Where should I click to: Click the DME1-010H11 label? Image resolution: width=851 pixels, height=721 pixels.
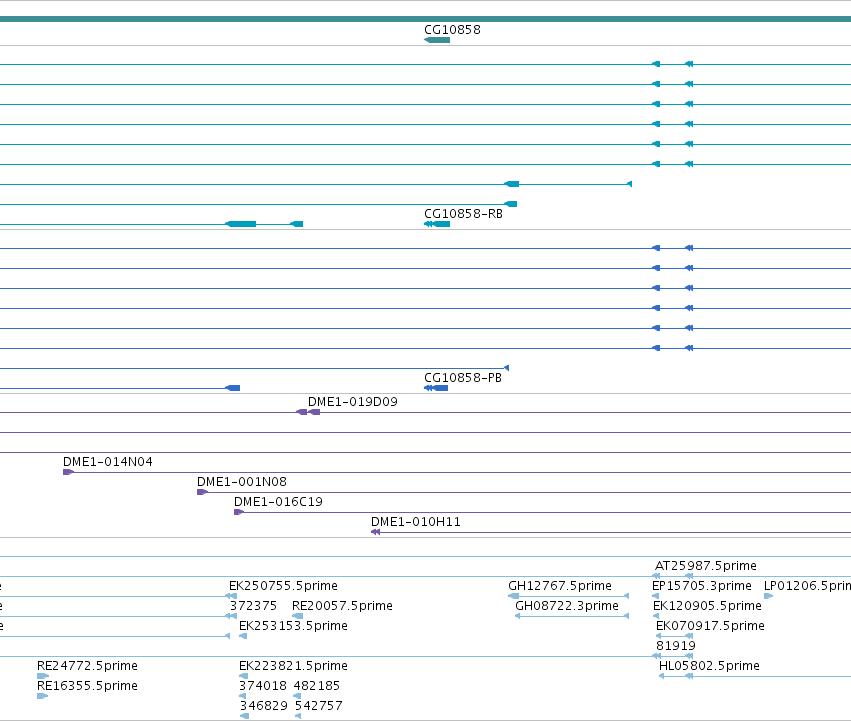pyautogui.click(x=416, y=522)
